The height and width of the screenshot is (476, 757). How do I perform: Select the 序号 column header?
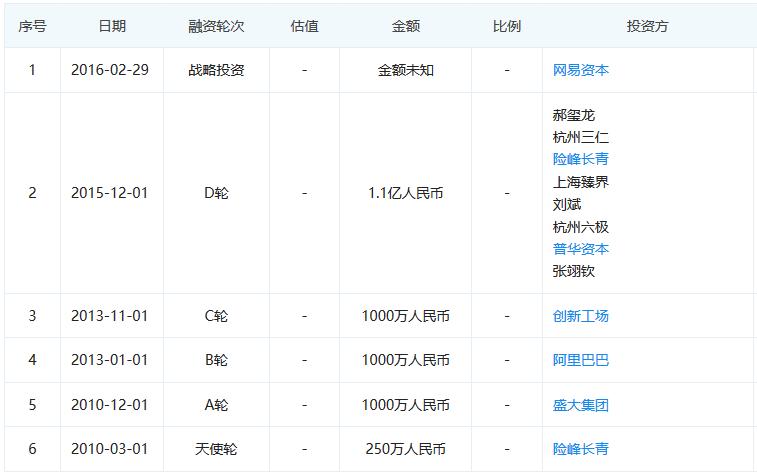pos(32,26)
